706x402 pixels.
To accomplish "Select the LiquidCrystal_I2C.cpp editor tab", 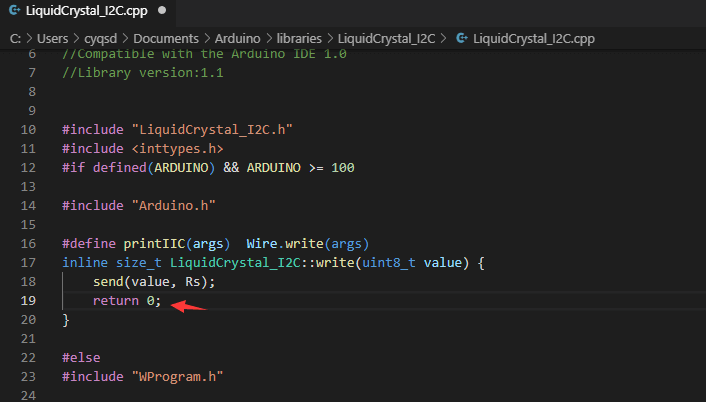I will (87, 11).
